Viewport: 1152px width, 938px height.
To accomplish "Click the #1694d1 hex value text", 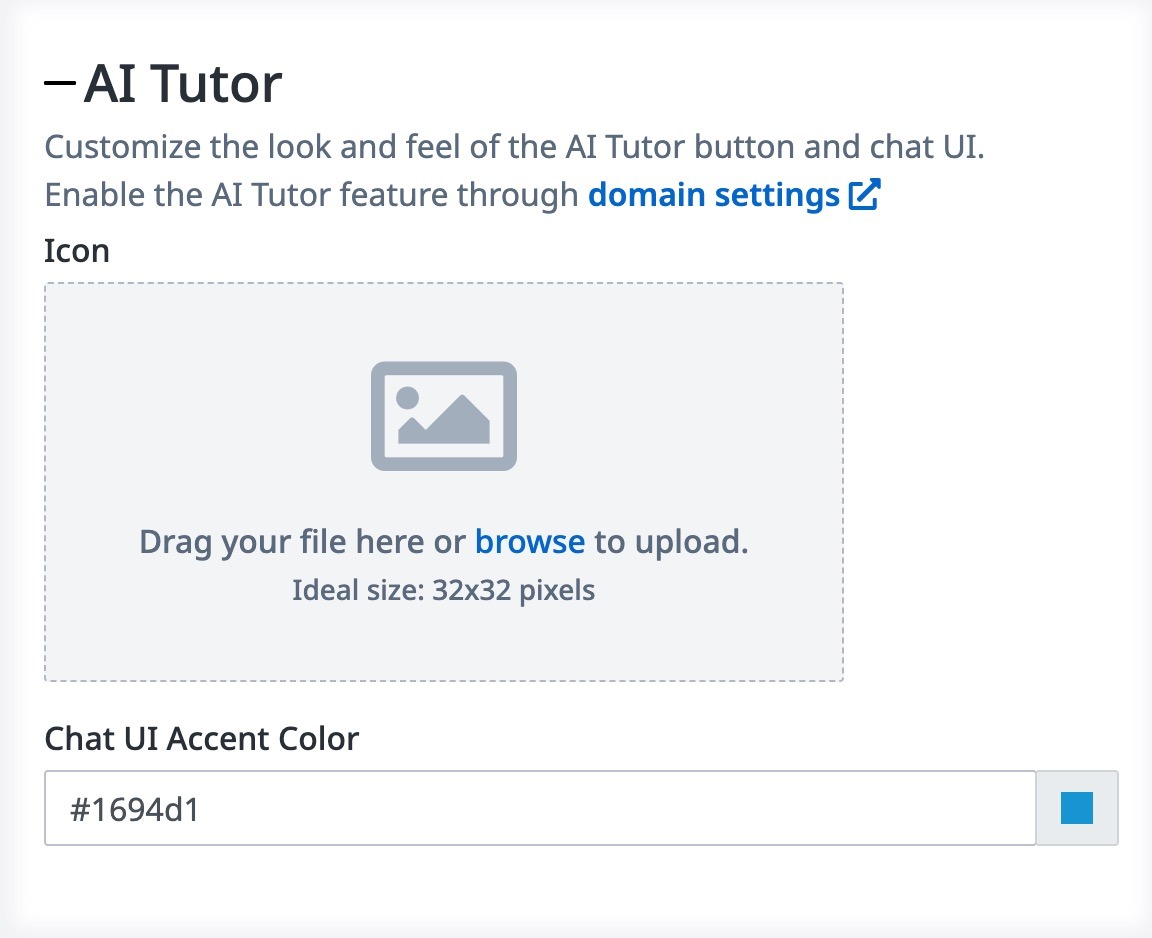I will pos(135,809).
